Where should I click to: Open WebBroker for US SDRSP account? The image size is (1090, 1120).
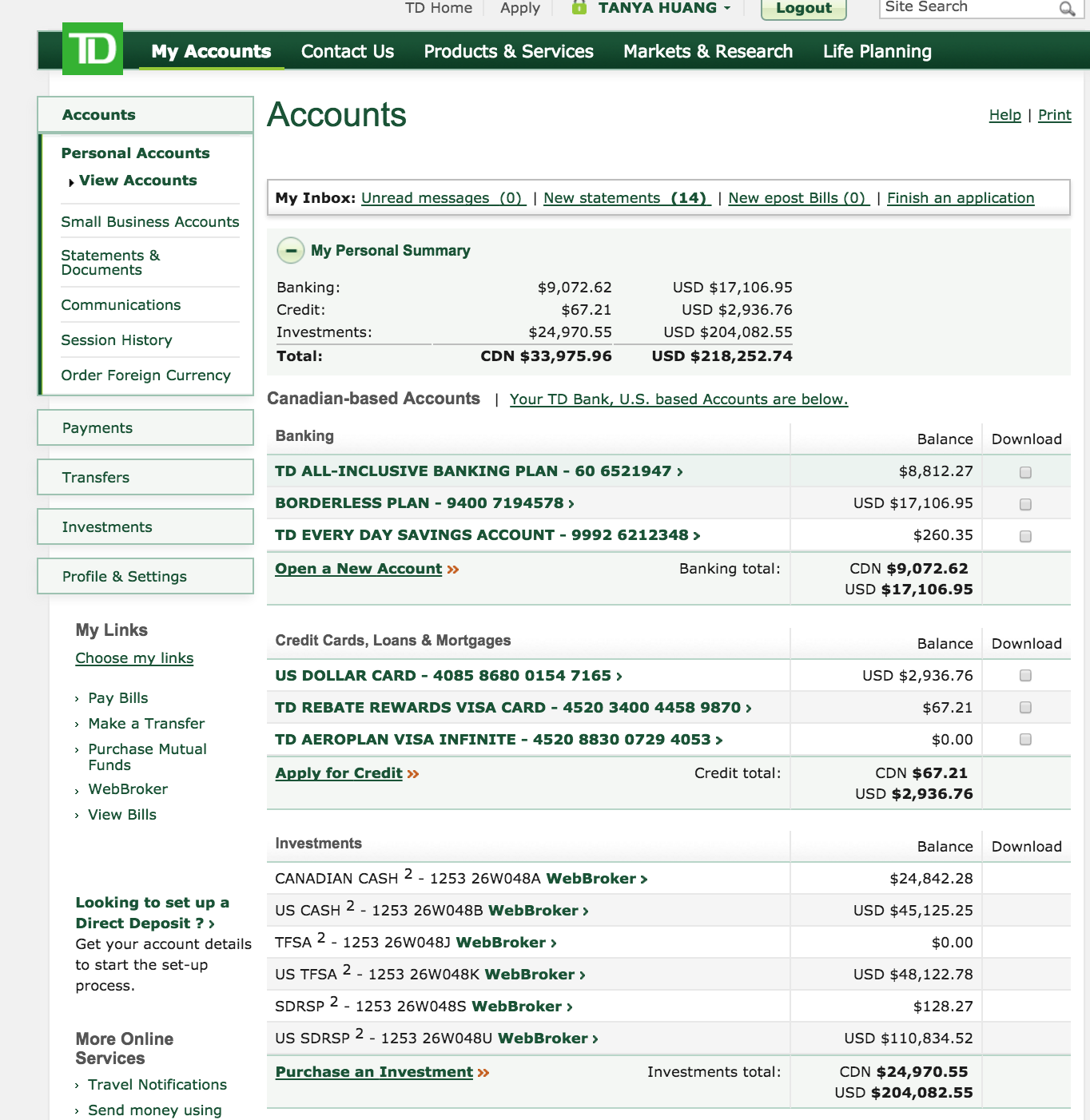(x=547, y=1039)
